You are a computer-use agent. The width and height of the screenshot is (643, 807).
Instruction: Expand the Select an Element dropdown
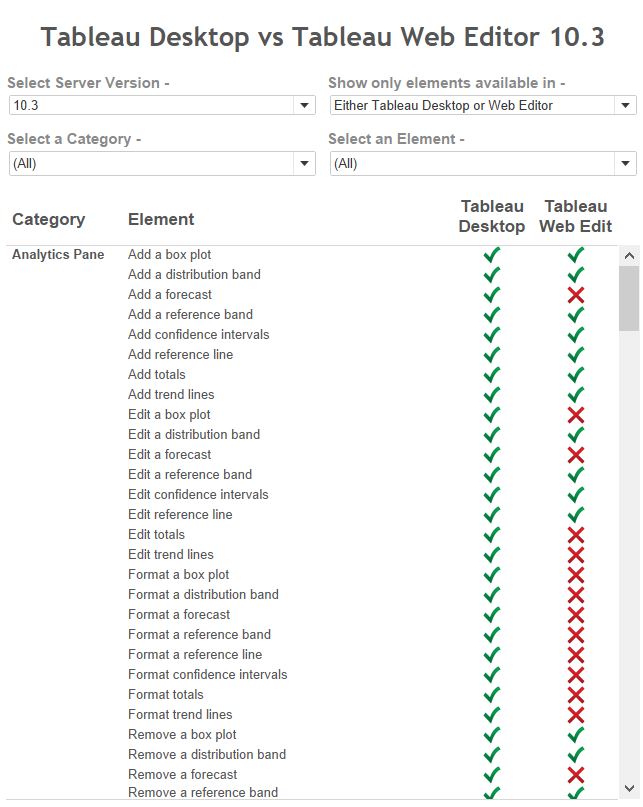[483, 164]
